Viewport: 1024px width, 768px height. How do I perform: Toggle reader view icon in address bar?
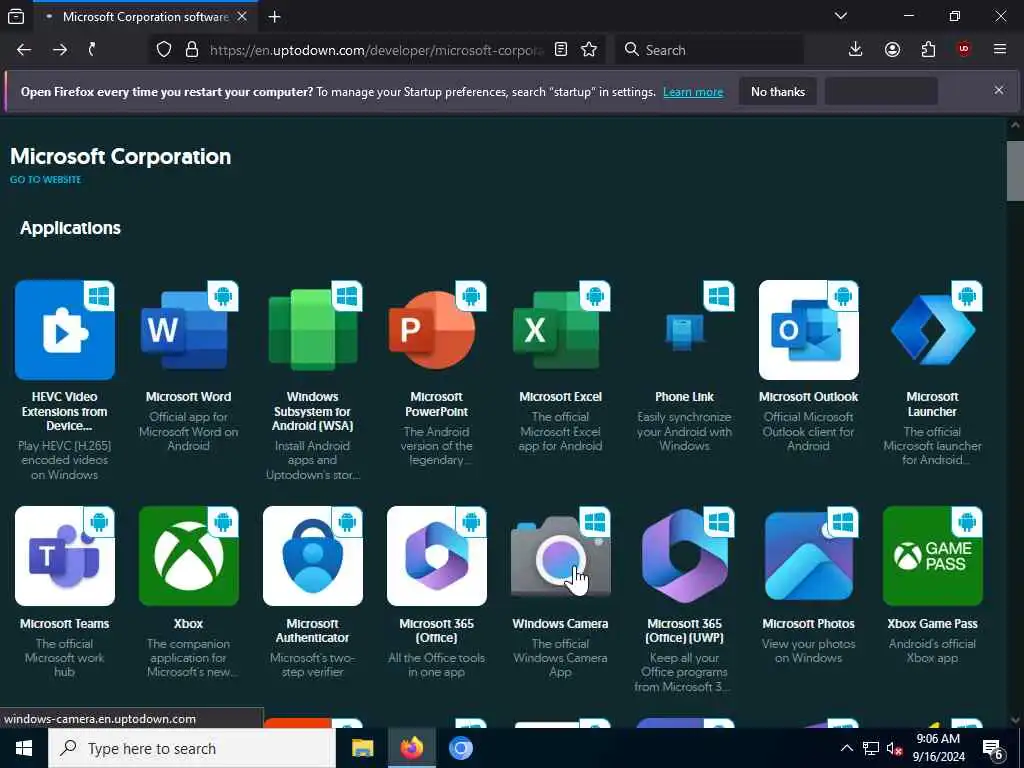[x=560, y=50]
